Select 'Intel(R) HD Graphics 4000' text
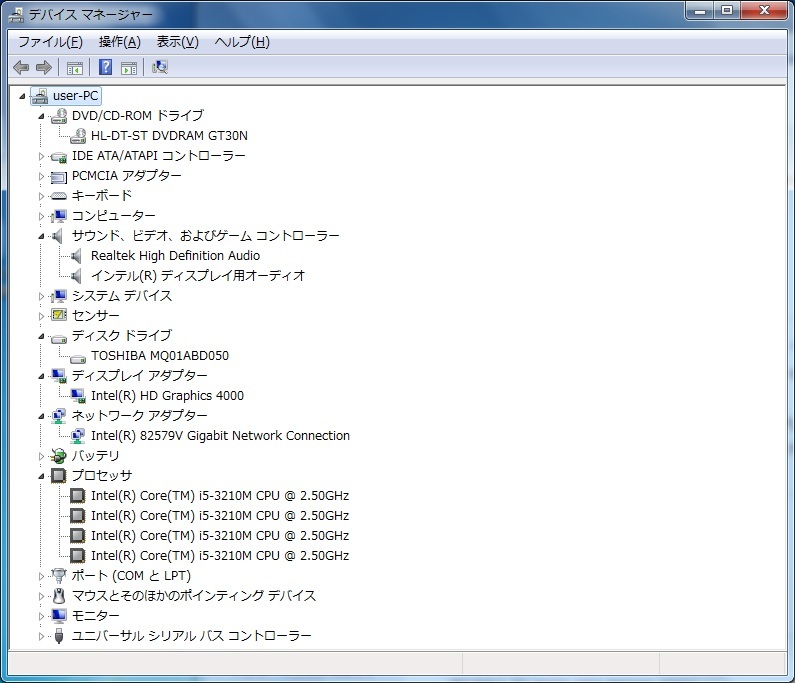Viewport: 795px width, 683px height. pos(167,396)
